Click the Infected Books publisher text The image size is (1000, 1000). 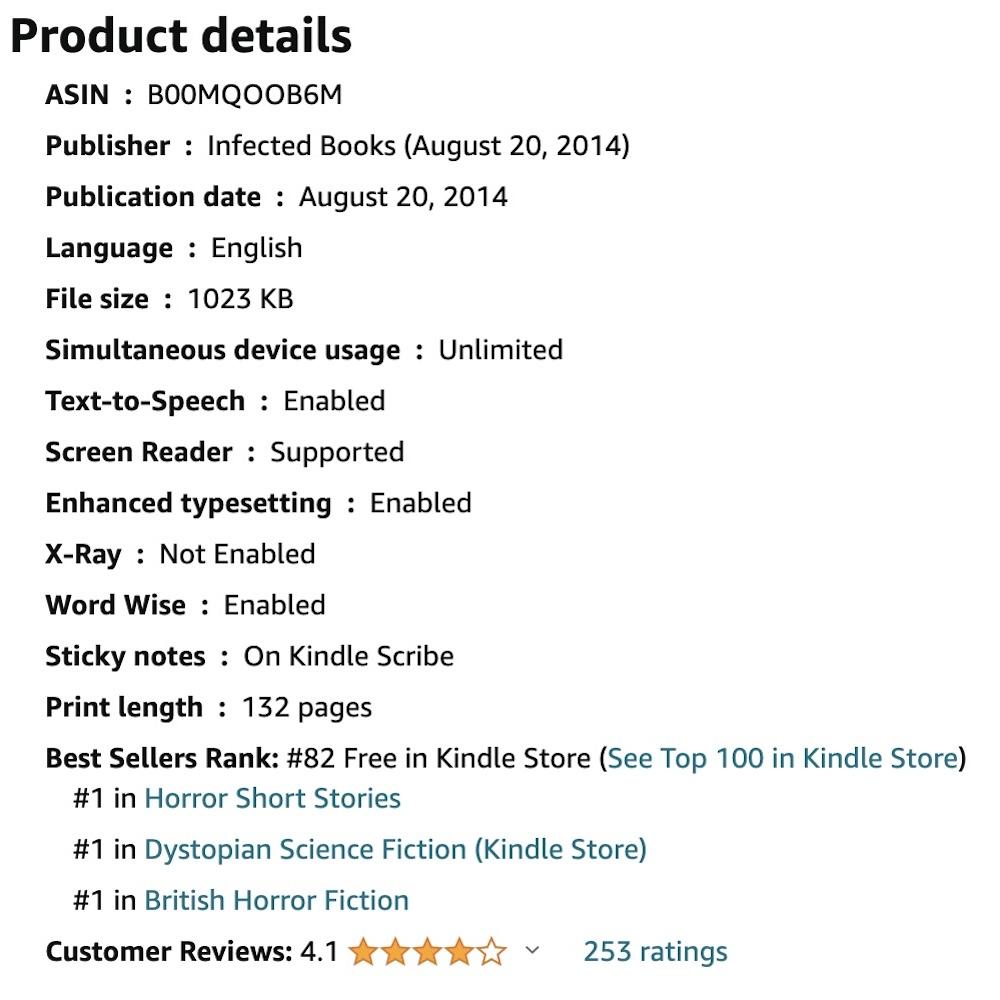click(301, 146)
